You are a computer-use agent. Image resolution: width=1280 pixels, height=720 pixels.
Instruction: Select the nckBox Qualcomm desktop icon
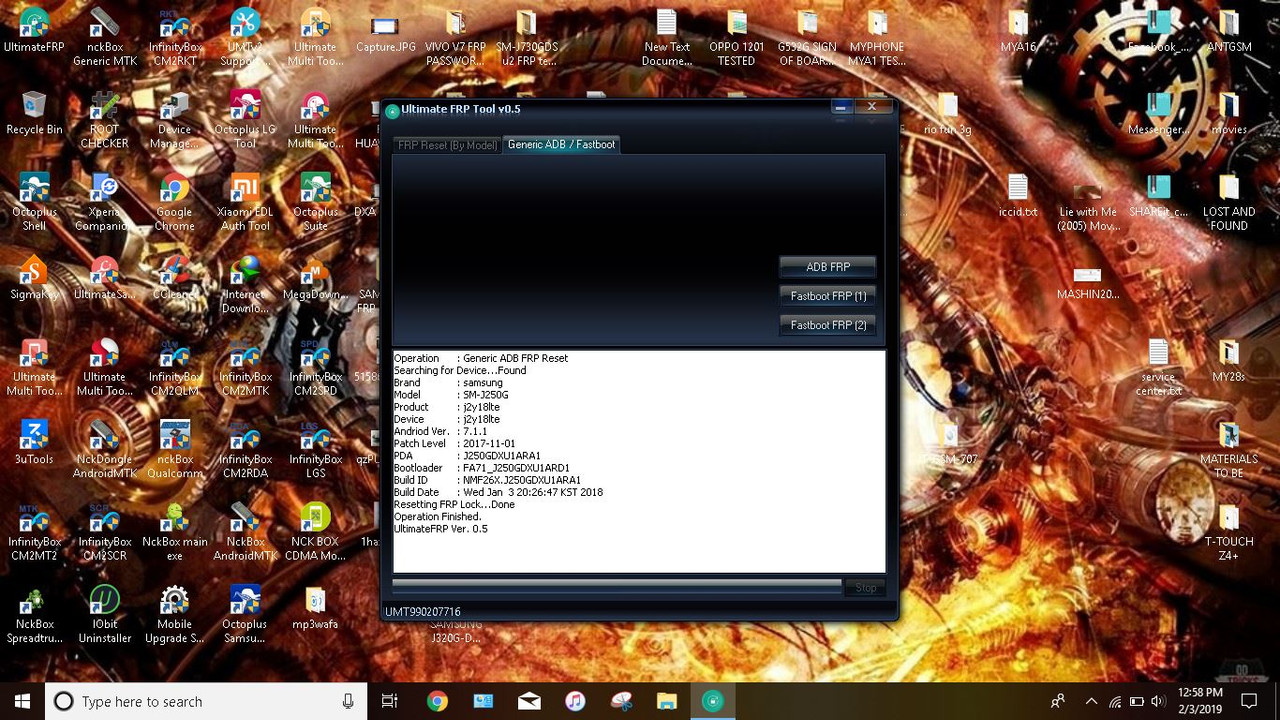click(175, 449)
